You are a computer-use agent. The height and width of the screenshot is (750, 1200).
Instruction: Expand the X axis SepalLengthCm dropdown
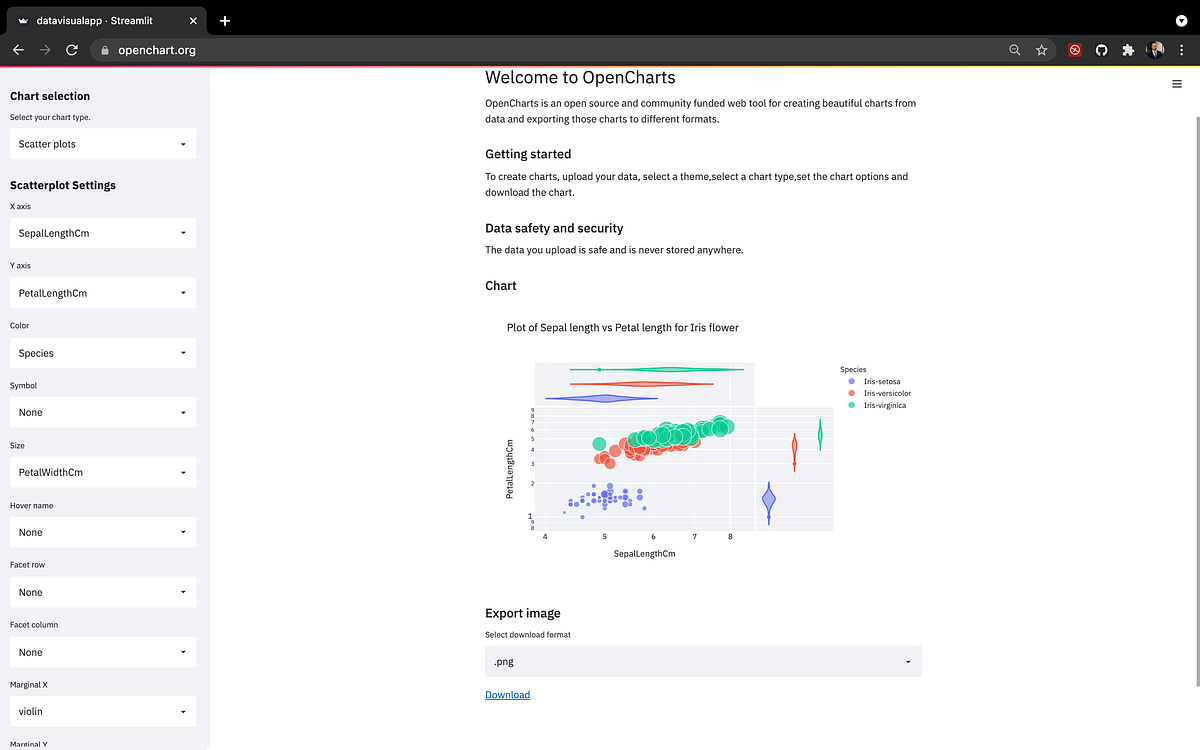[102, 232]
